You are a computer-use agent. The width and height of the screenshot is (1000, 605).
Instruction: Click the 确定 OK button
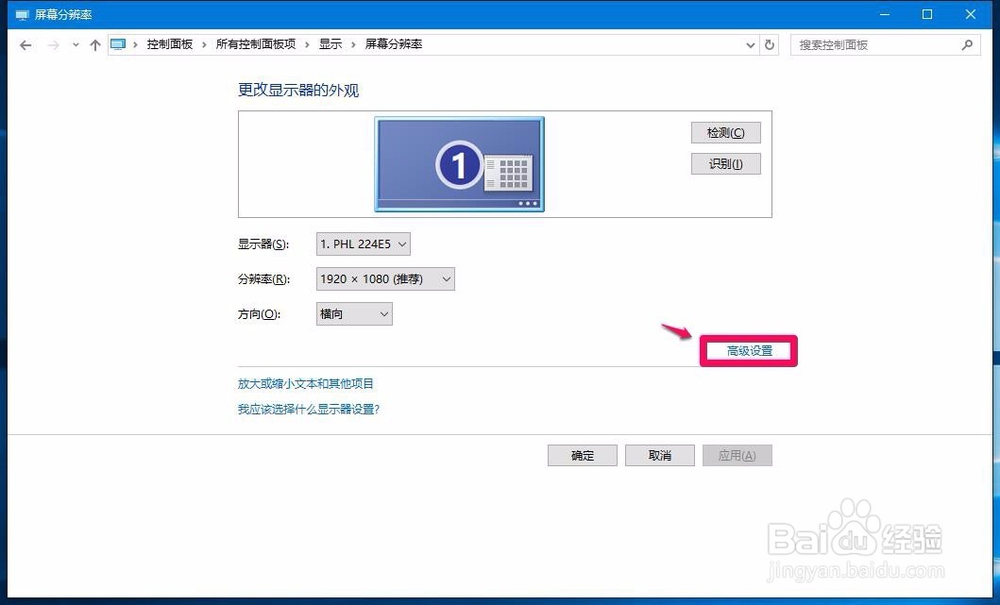click(x=581, y=455)
